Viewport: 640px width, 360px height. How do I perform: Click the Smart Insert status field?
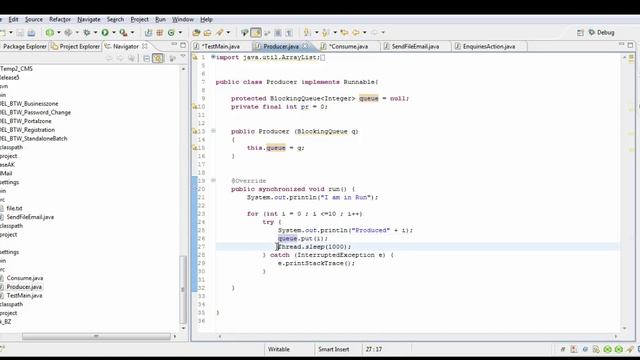coord(333,349)
